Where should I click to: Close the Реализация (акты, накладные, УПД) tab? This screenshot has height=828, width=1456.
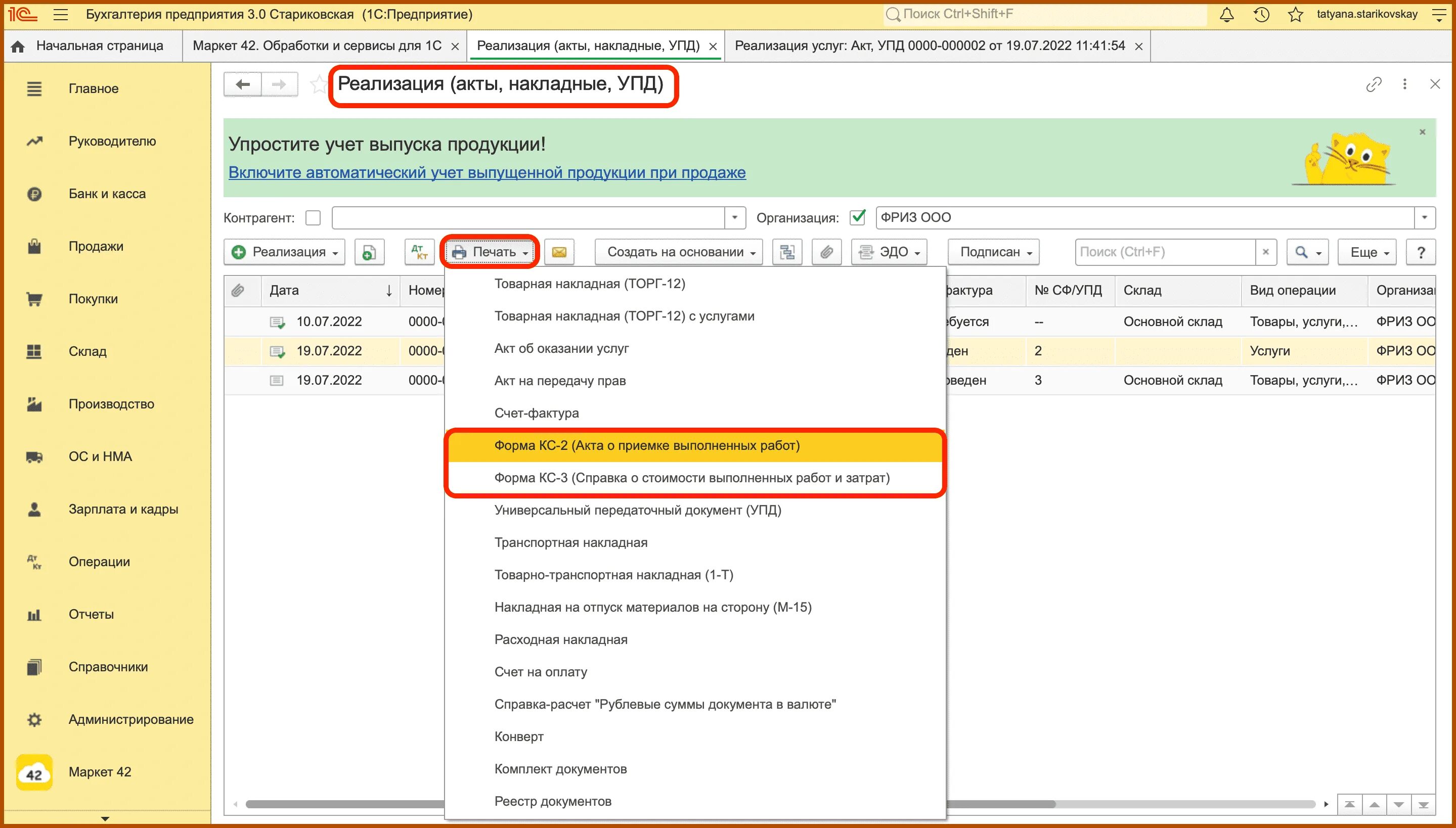coord(713,47)
